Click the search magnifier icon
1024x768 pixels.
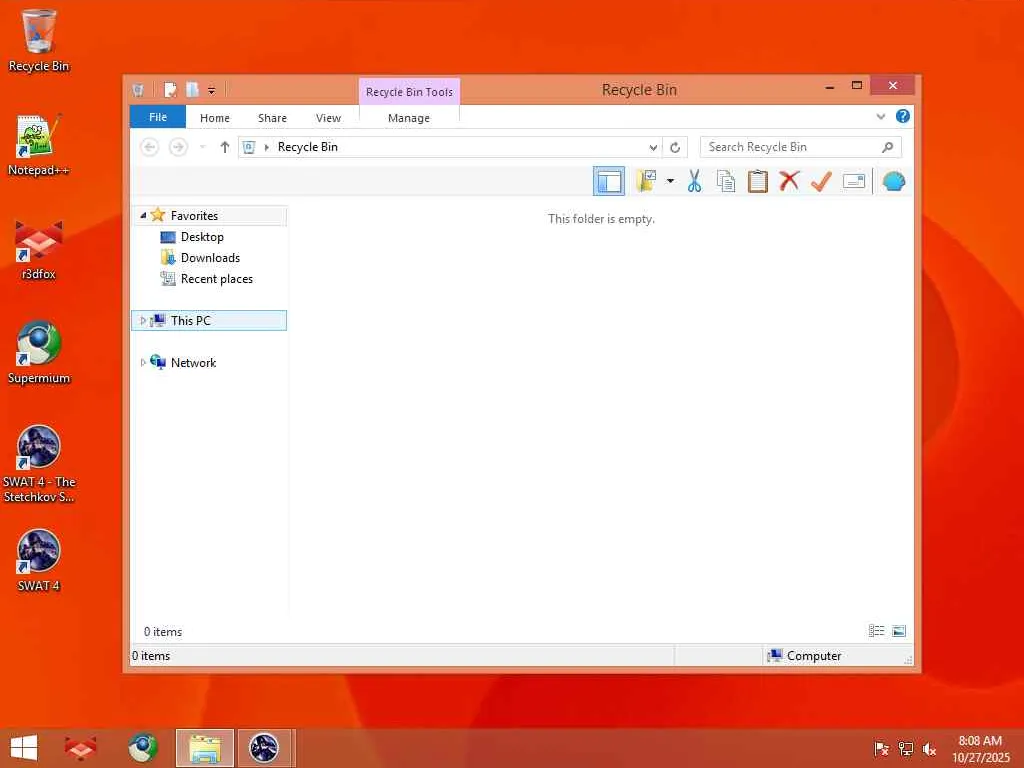pos(887,147)
